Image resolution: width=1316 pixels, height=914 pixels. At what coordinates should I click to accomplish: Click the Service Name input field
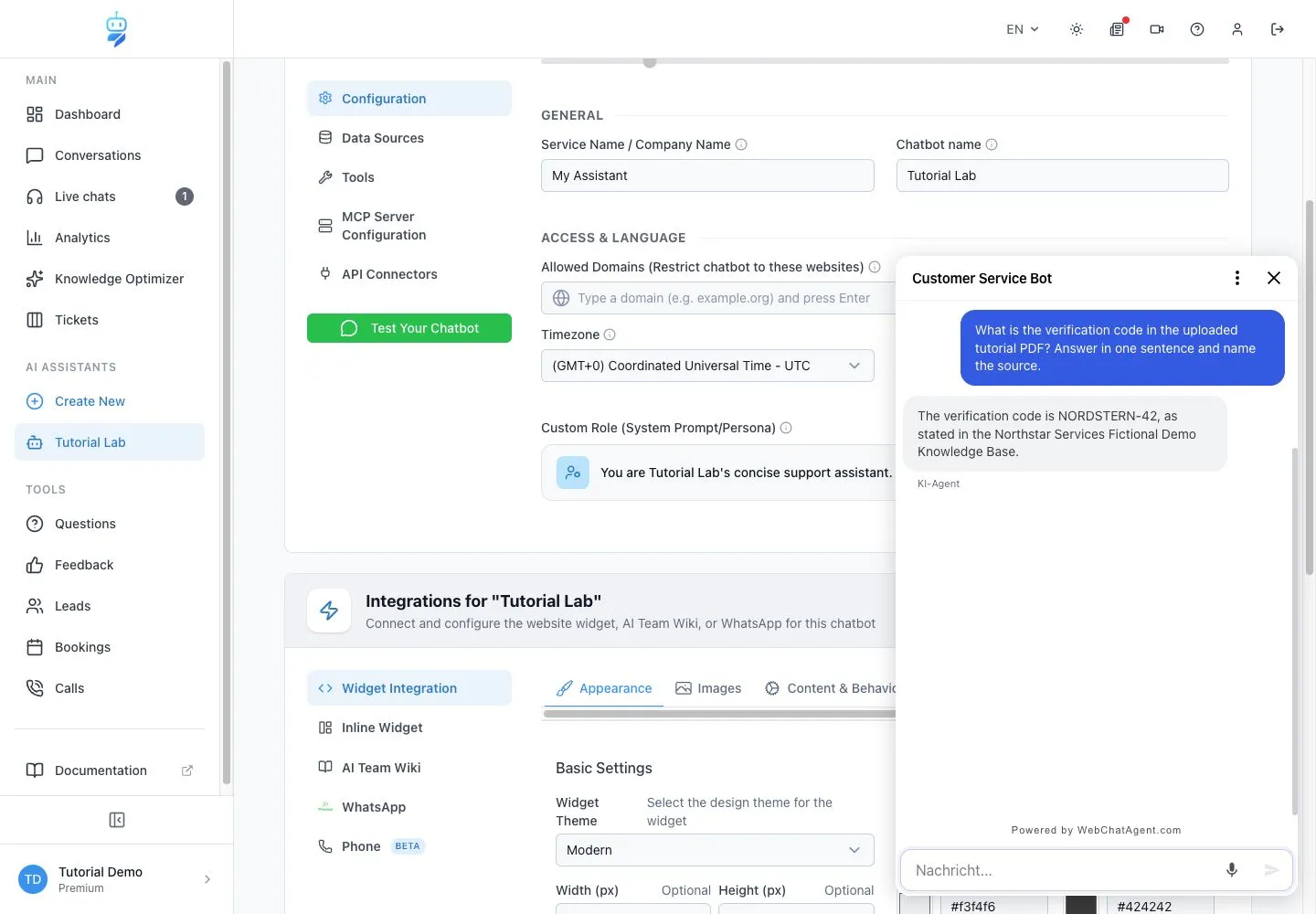tap(707, 175)
